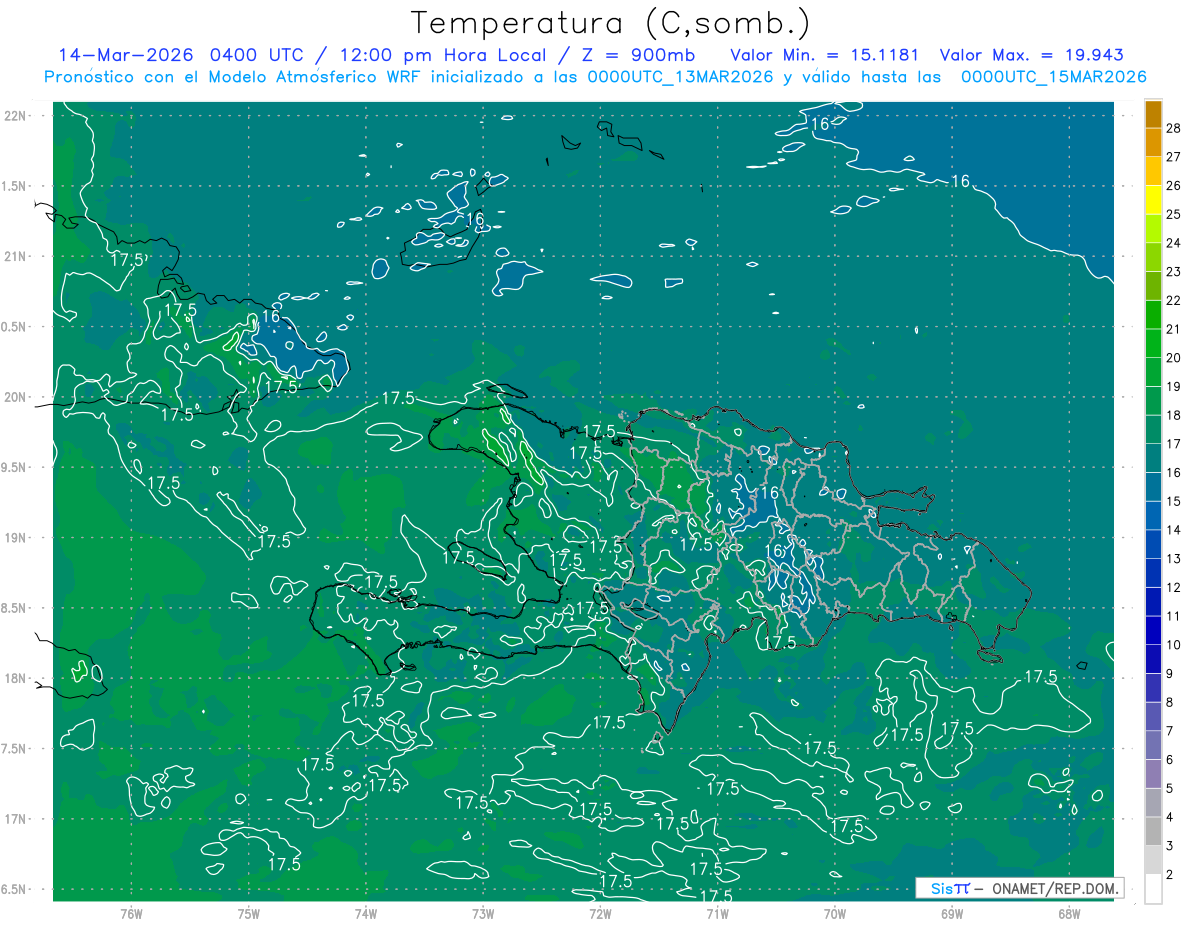Screen dimensions: 1200x927
Task: Click the white swatch below label 2
Action: click(1154, 889)
